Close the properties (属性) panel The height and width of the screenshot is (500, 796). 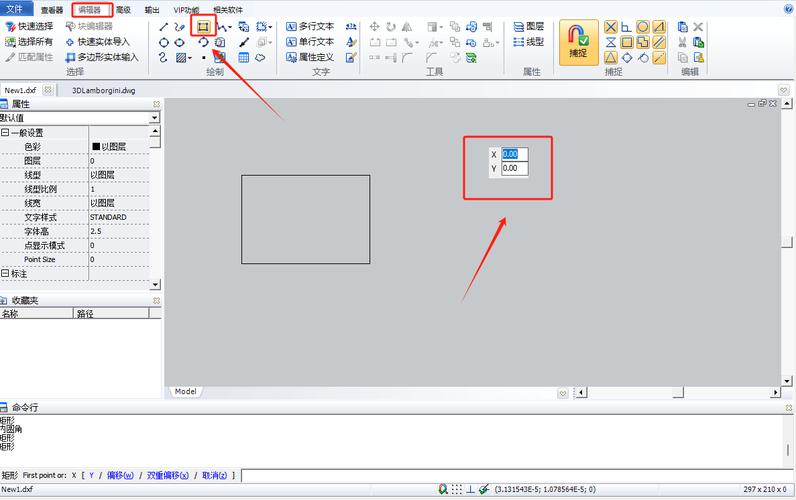click(156, 104)
